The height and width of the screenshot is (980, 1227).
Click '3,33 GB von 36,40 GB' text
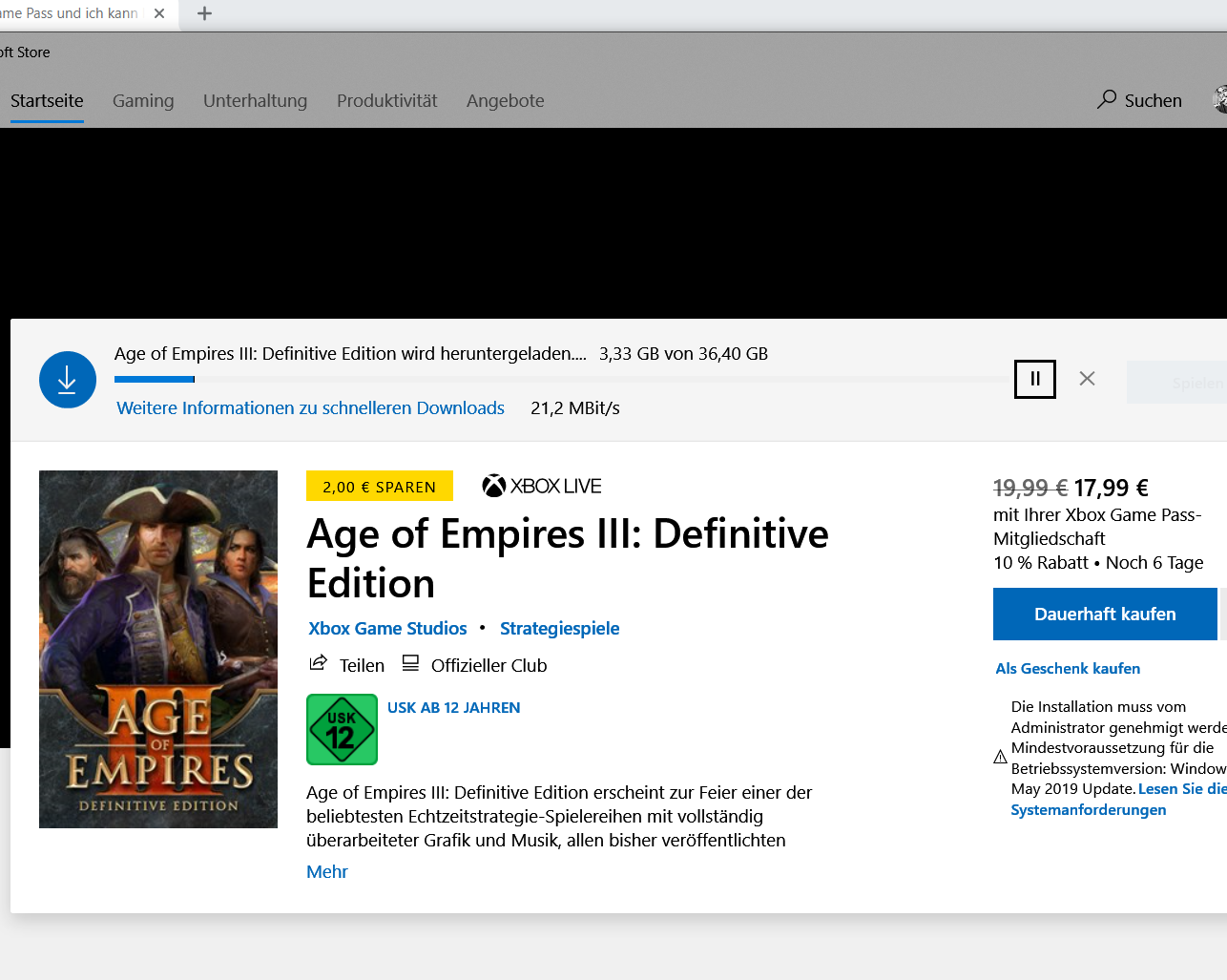click(683, 353)
